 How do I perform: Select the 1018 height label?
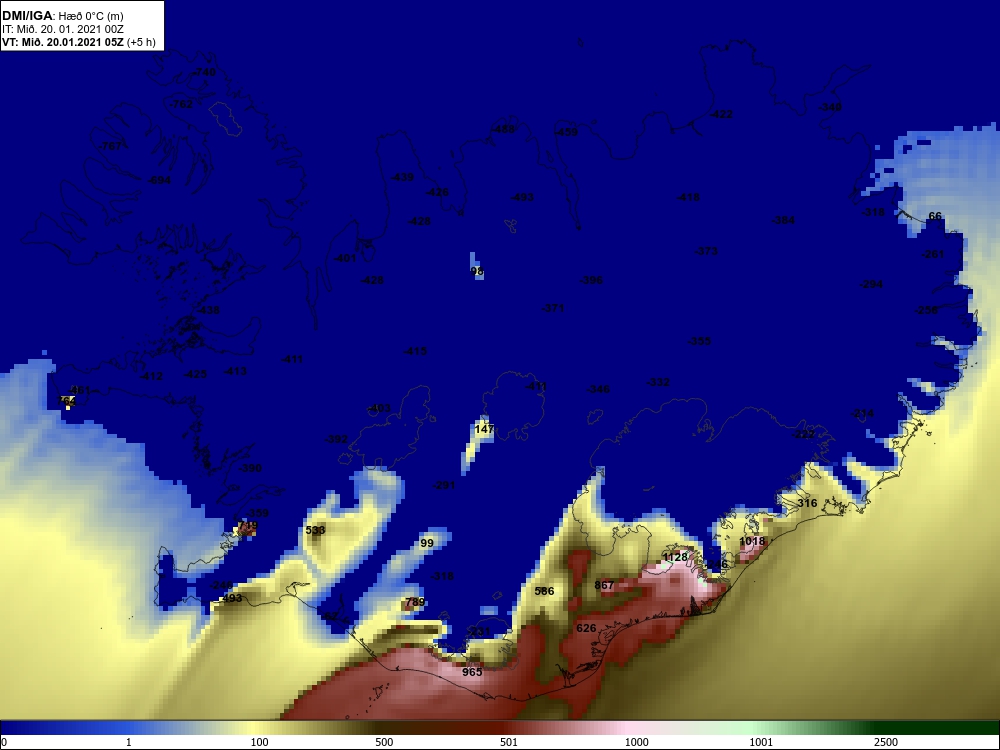[x=752, y=541]
